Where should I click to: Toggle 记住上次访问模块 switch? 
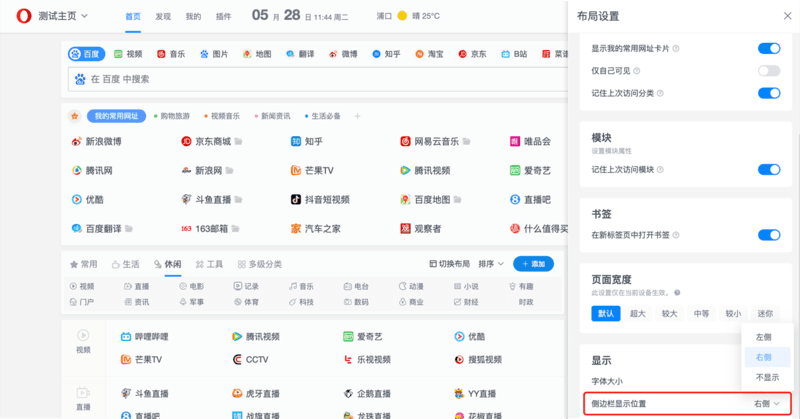[x=769, y=169]
